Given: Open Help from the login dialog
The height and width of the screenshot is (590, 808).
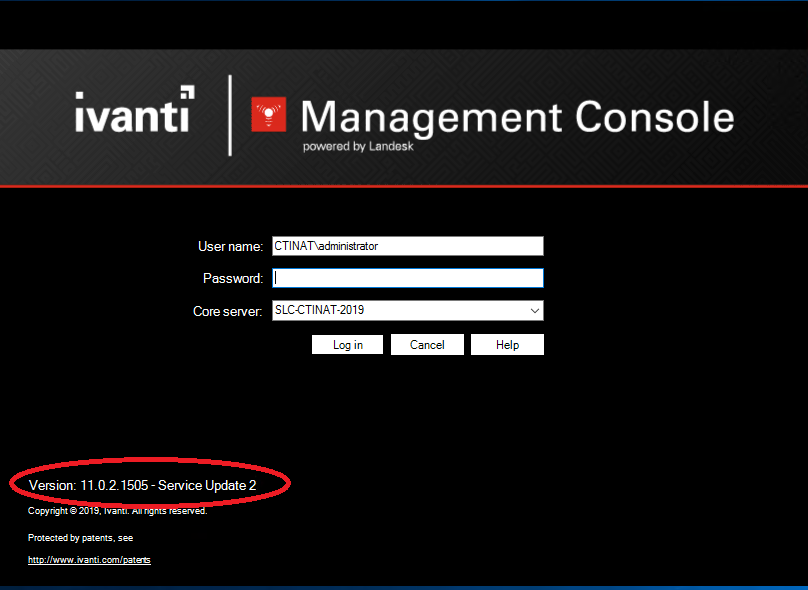Looking at the screenshot, I should (x=507, y=344).
